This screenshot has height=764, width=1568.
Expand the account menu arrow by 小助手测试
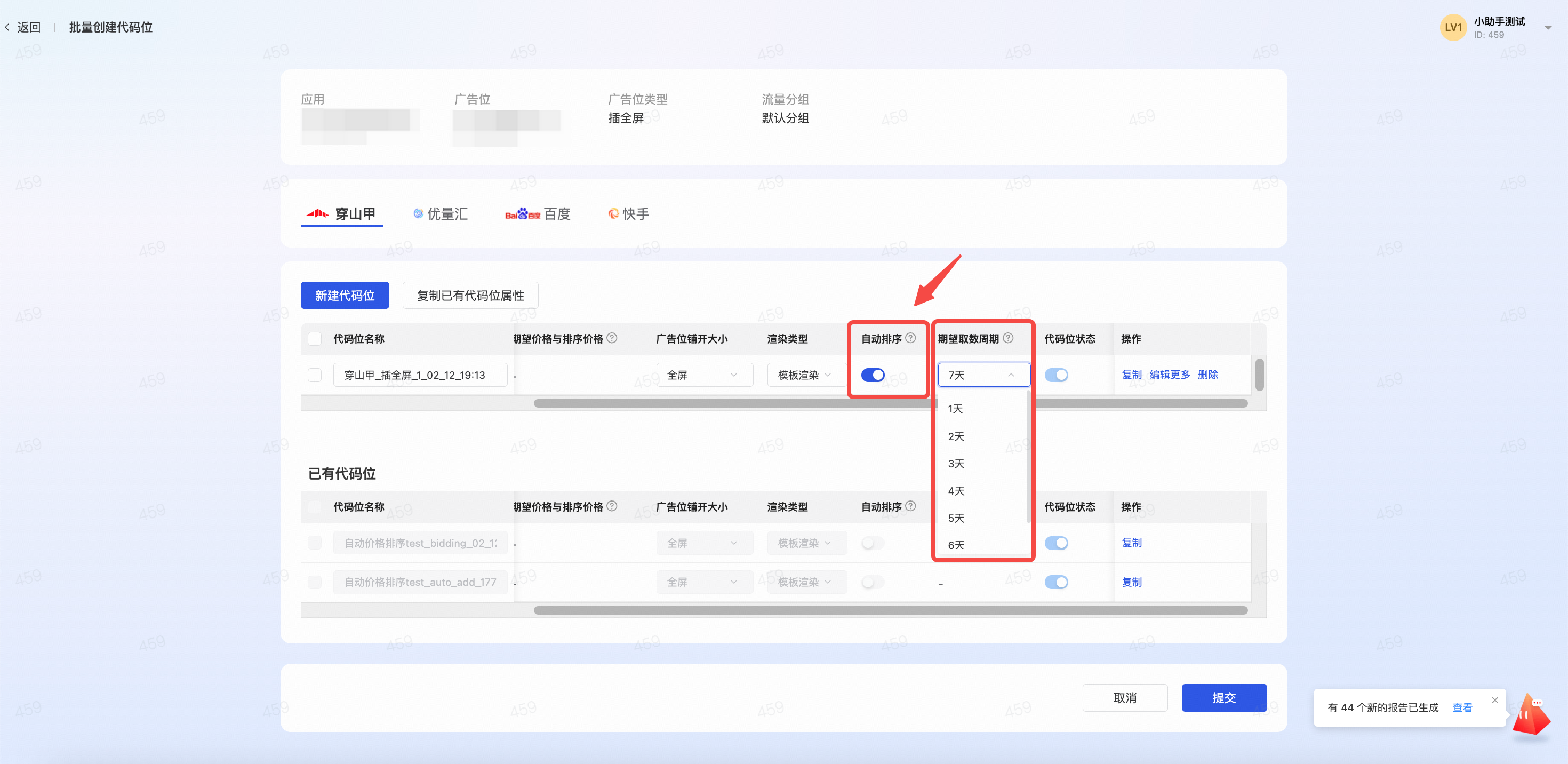coord(1548,27)
